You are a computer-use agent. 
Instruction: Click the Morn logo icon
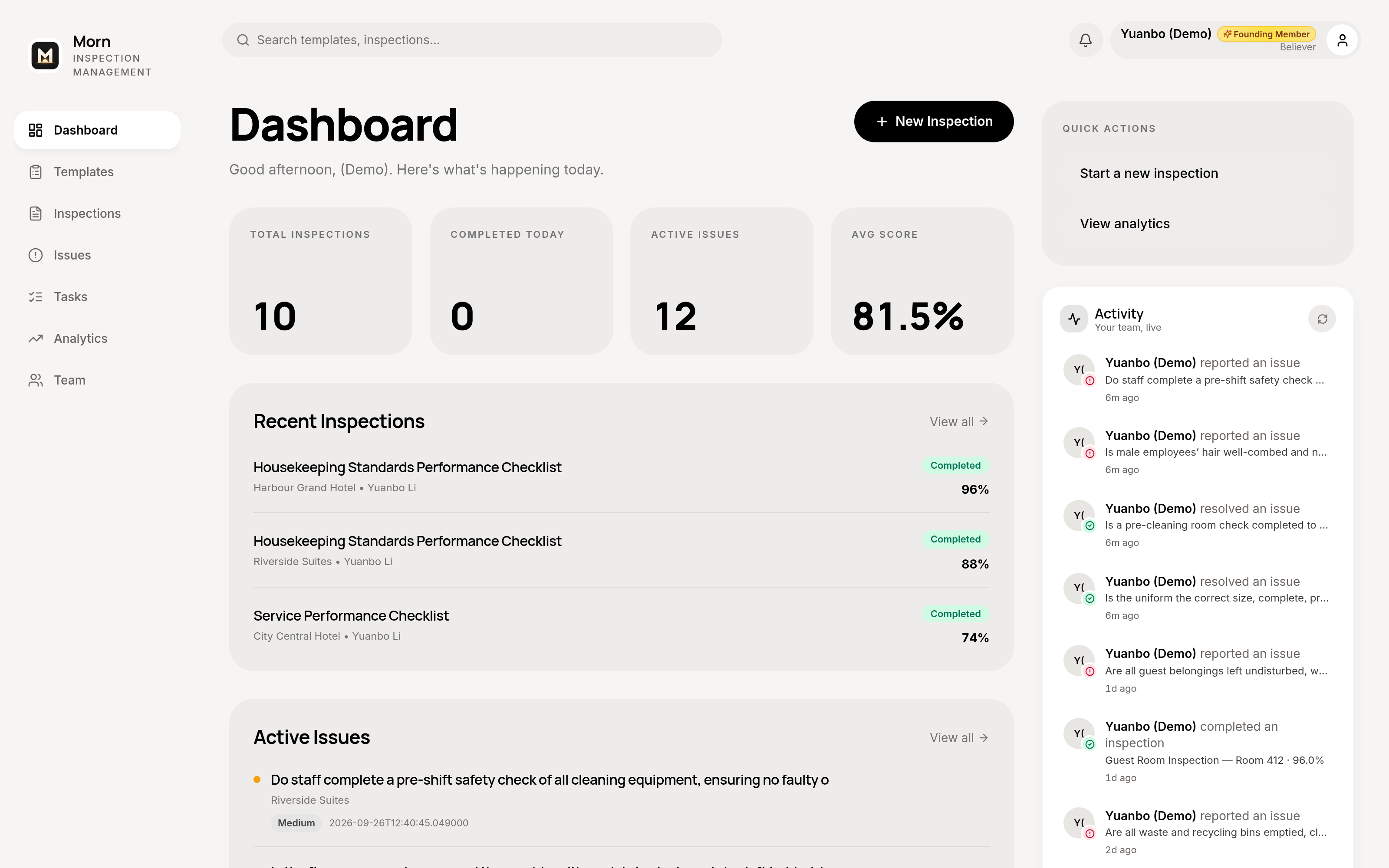(x=45, y=56)
